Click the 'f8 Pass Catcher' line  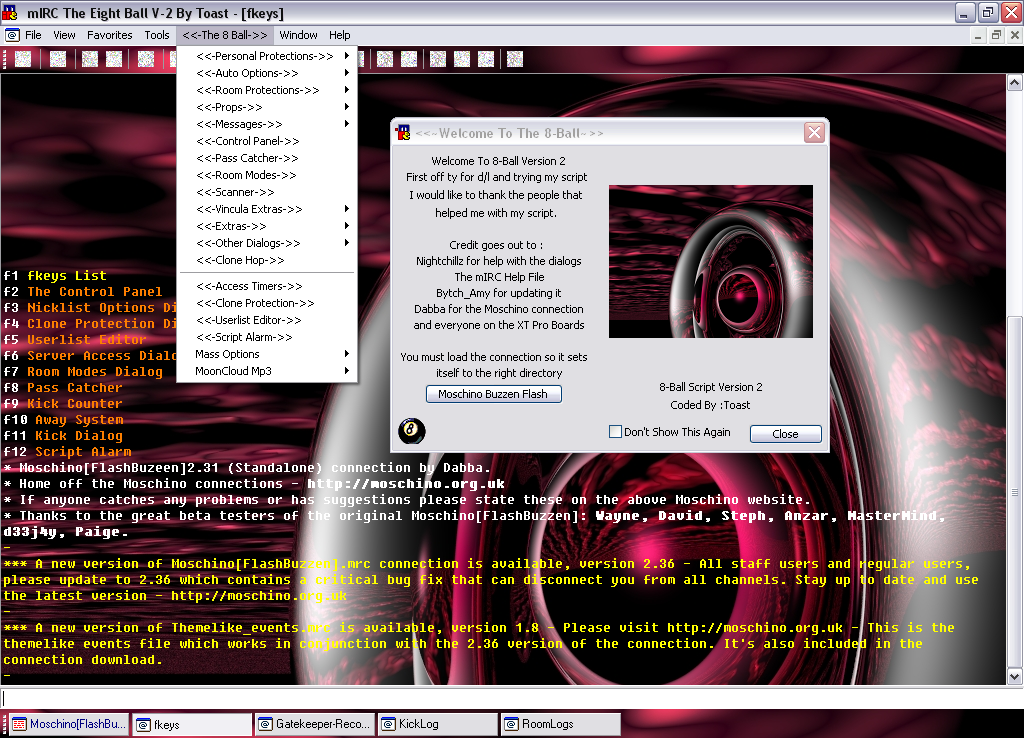63,387
